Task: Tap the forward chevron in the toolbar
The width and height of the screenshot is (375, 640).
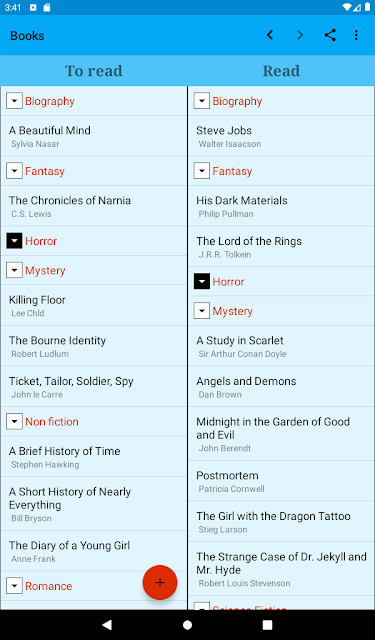Action: point(300,35)
